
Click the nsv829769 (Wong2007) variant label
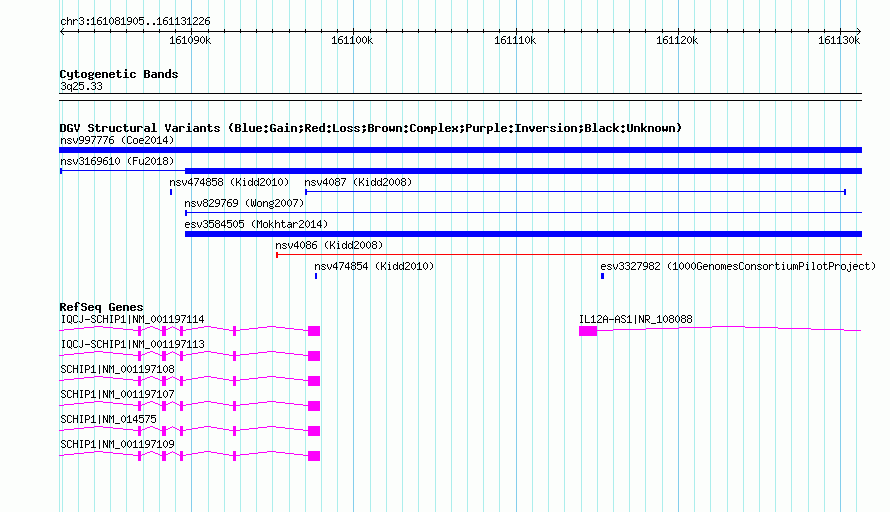click(244, 203)
